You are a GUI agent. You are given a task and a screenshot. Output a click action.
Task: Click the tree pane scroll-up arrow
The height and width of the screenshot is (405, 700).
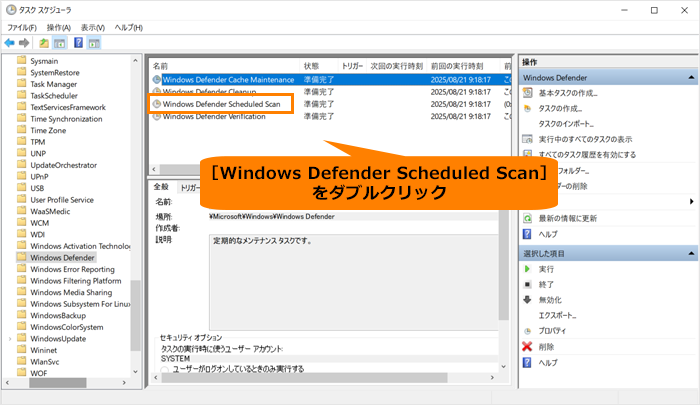point(135,60)
